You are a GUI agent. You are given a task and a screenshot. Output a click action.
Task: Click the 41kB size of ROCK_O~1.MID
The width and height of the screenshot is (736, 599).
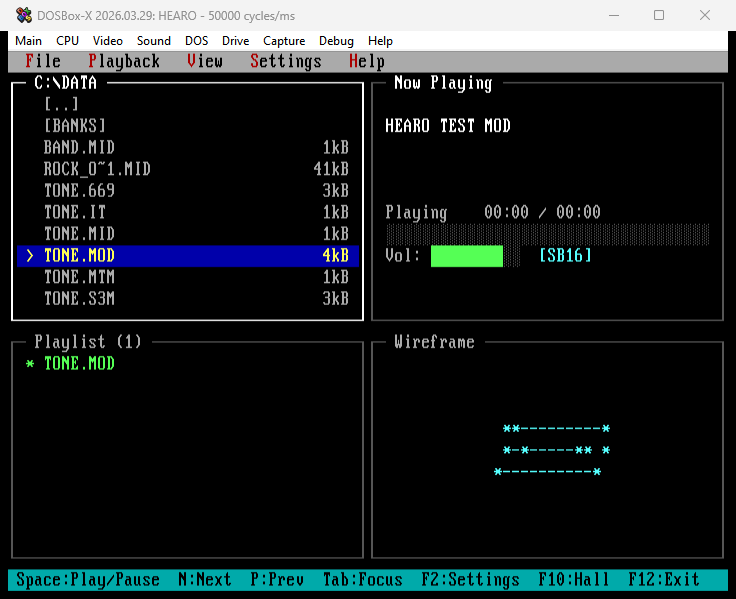pyautogui.click(x=331, y=169)
